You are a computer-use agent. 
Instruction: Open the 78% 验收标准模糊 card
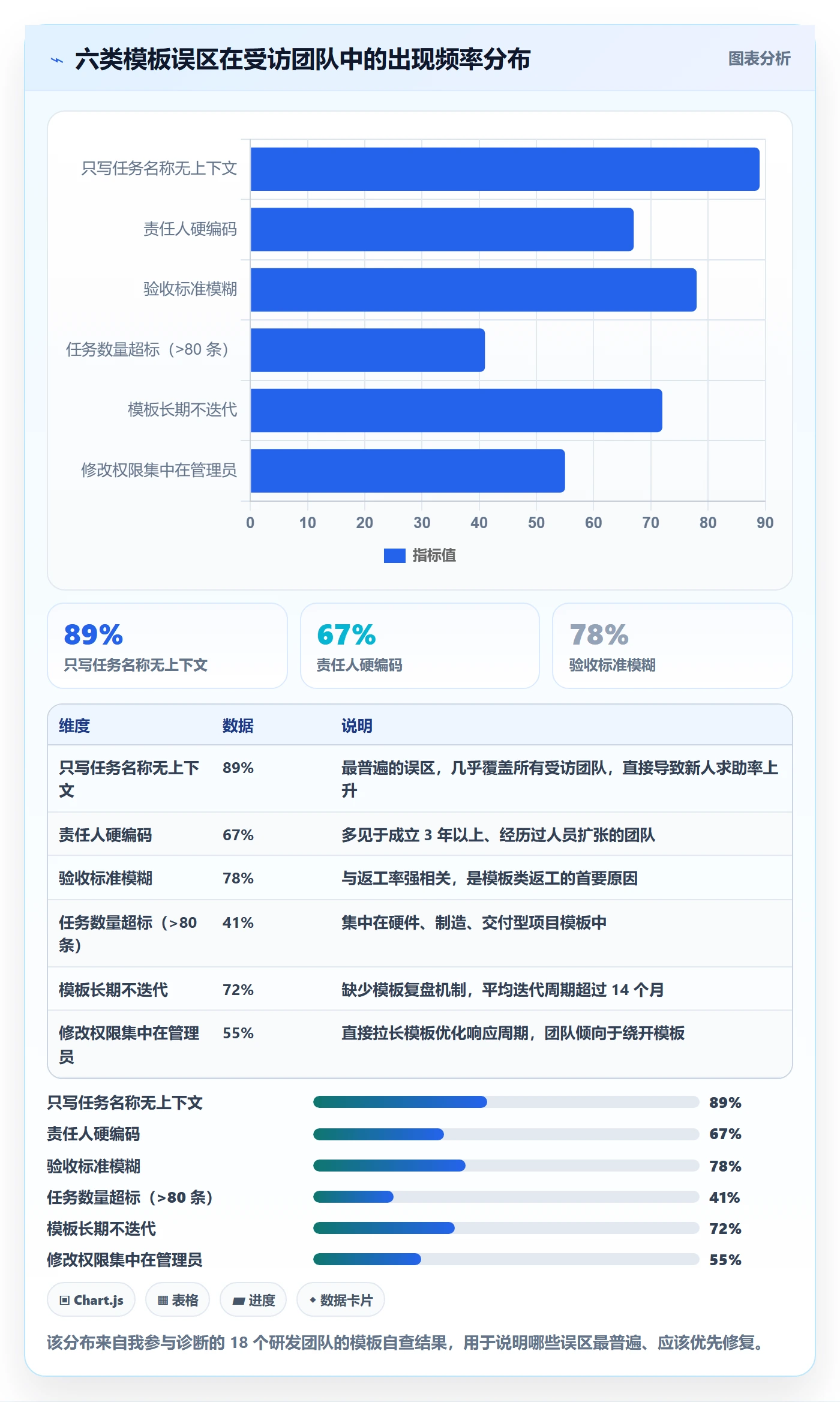(x=672, y=646)
